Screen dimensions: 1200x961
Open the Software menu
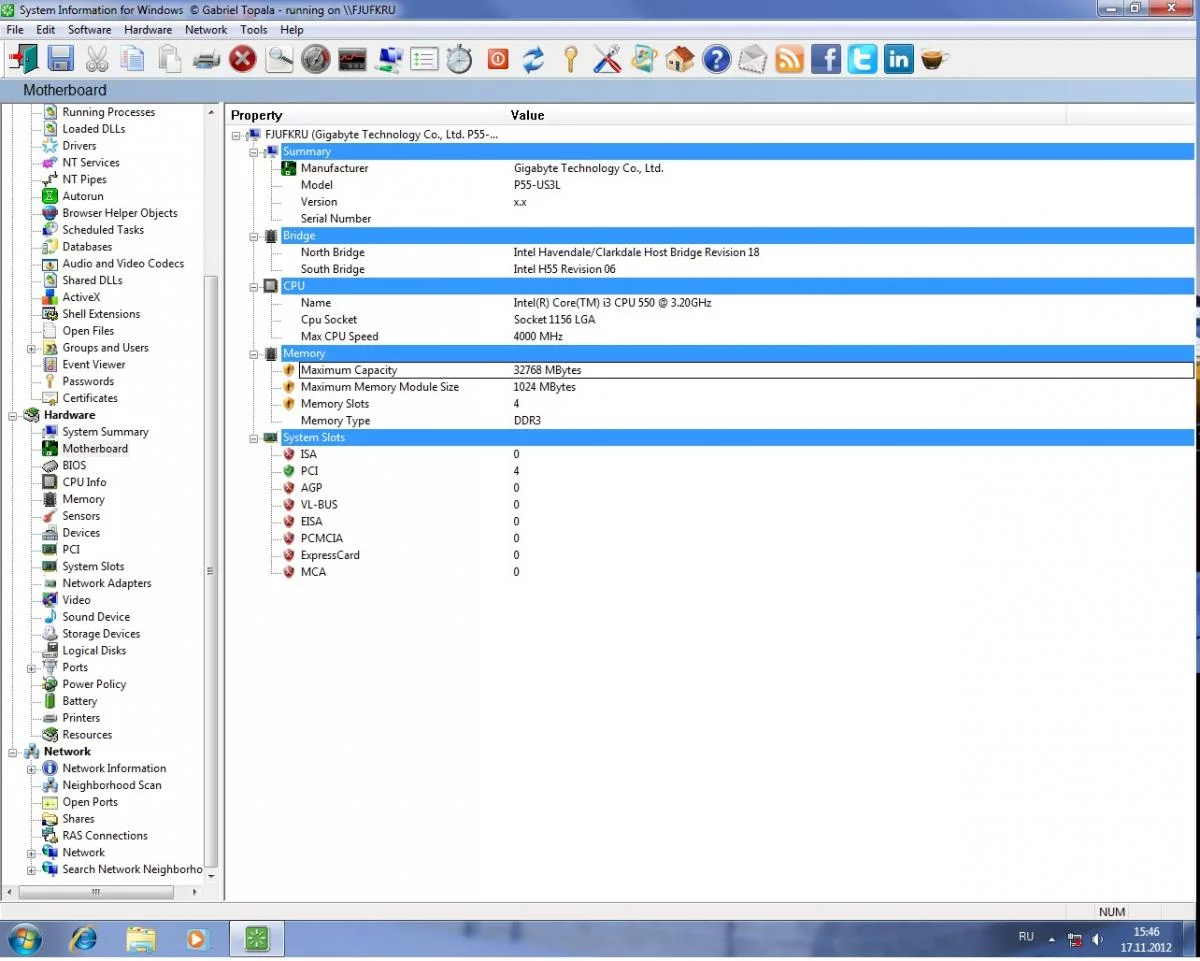tap(89, 30)
